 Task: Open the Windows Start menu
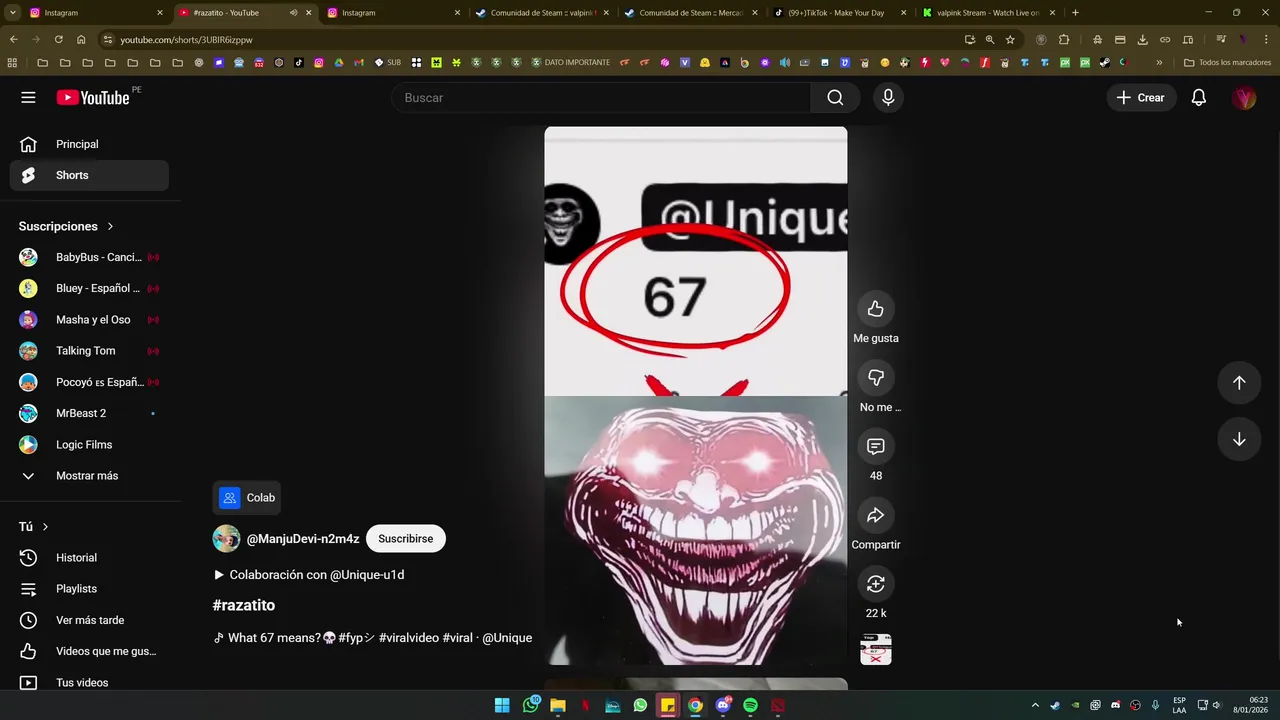pos(502,706)
